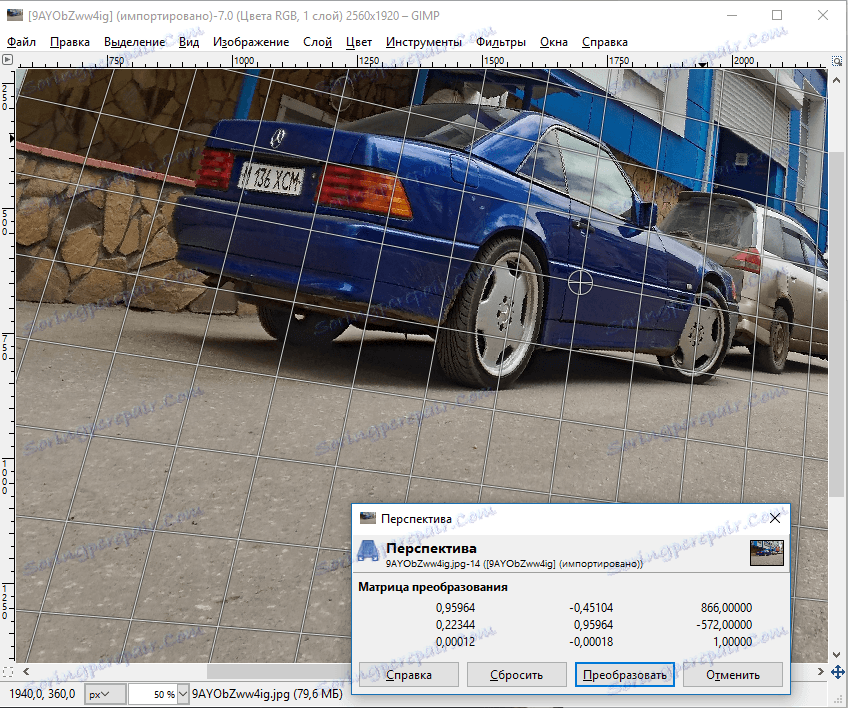Screen dimensions: 848x708
Task: Open the Файл menu
Action: 21,42
